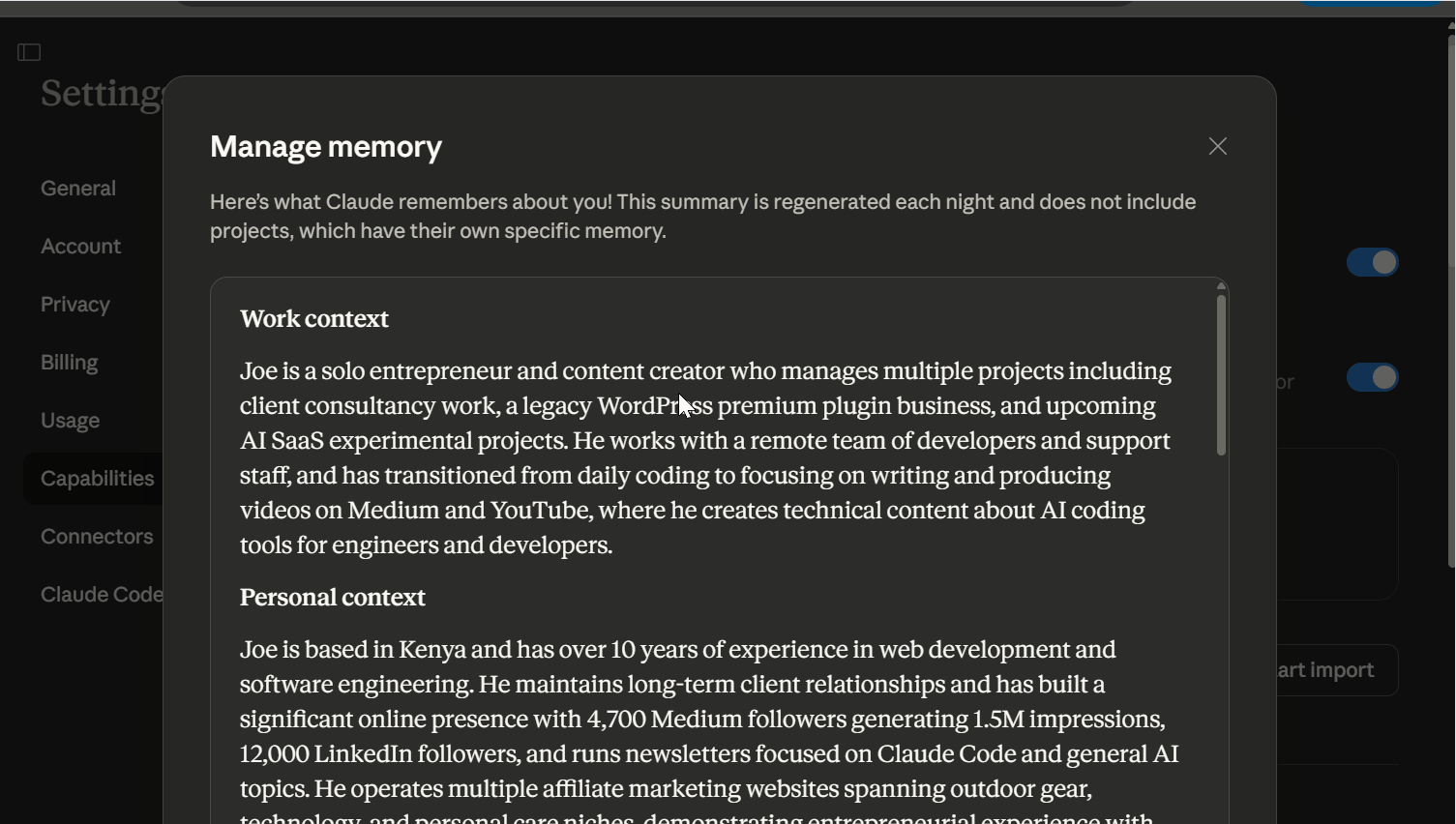1456x824 pixels.
Task: Click the memory summary scroll-up arrow
Action: click(1221, 286)
